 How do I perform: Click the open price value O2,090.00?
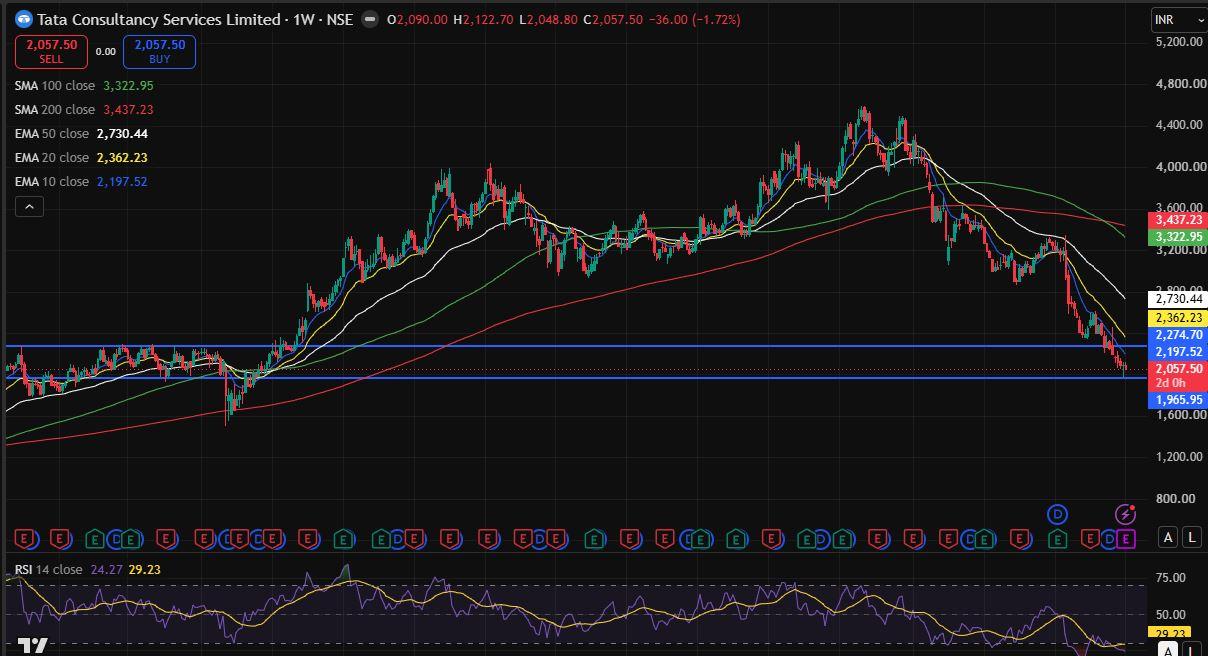(417, 19)
